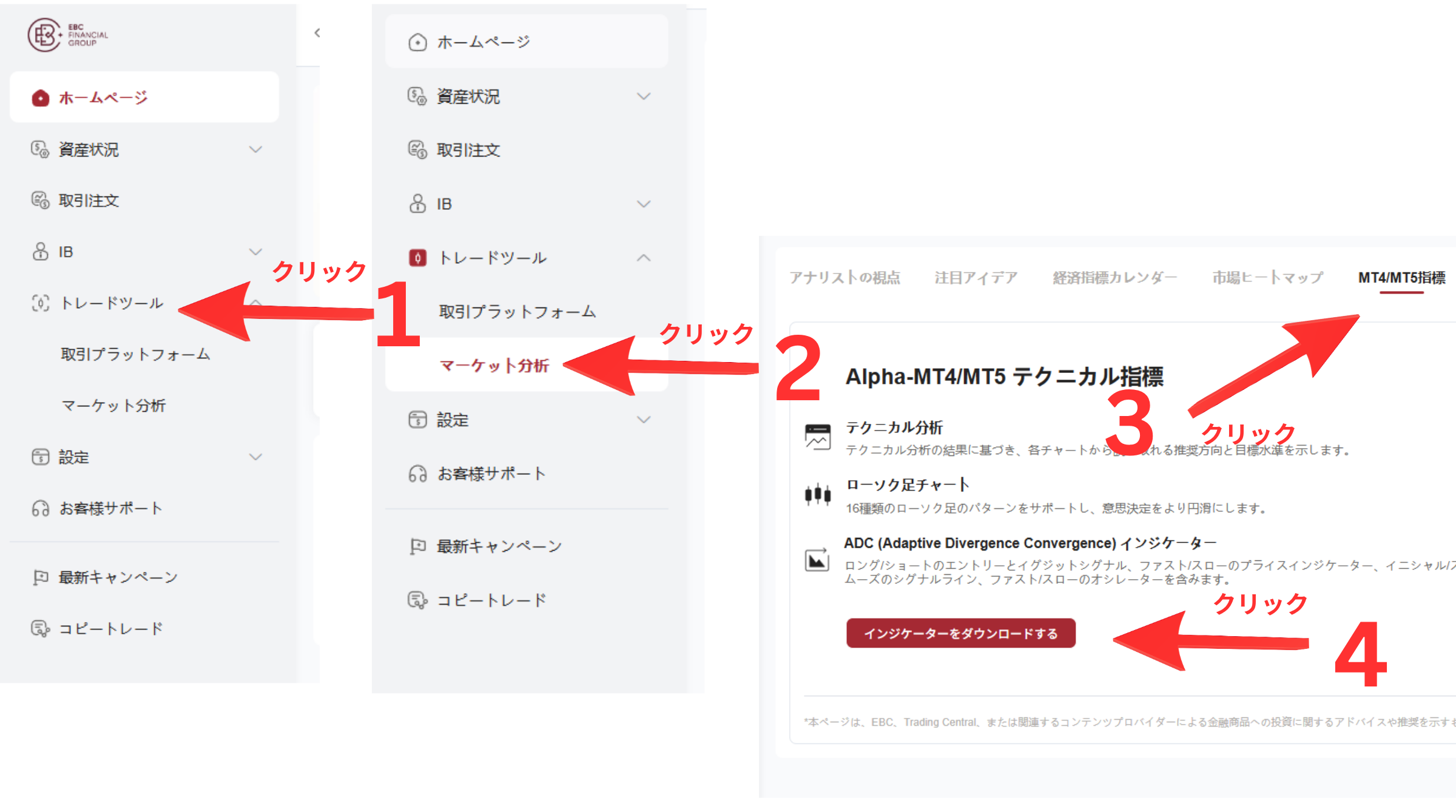Click the Trading Central disclaimer footnote
Viewport: 1456px width, 812px height.
pos(1130,722)
